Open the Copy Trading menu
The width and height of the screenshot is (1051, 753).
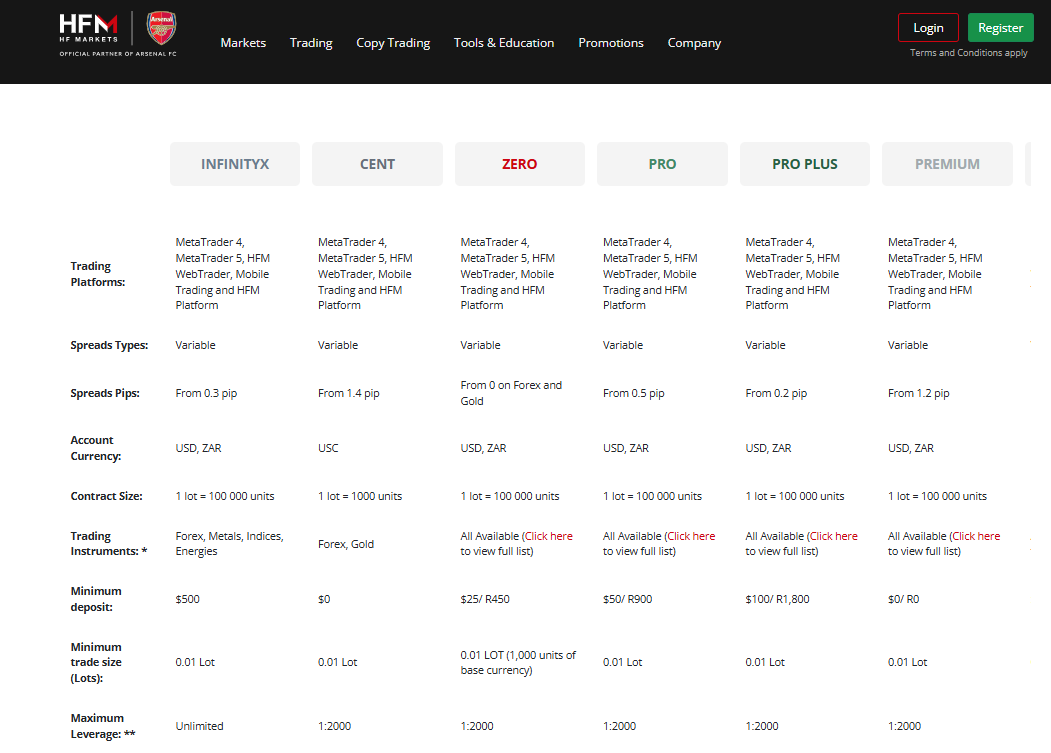click(393, 43)
